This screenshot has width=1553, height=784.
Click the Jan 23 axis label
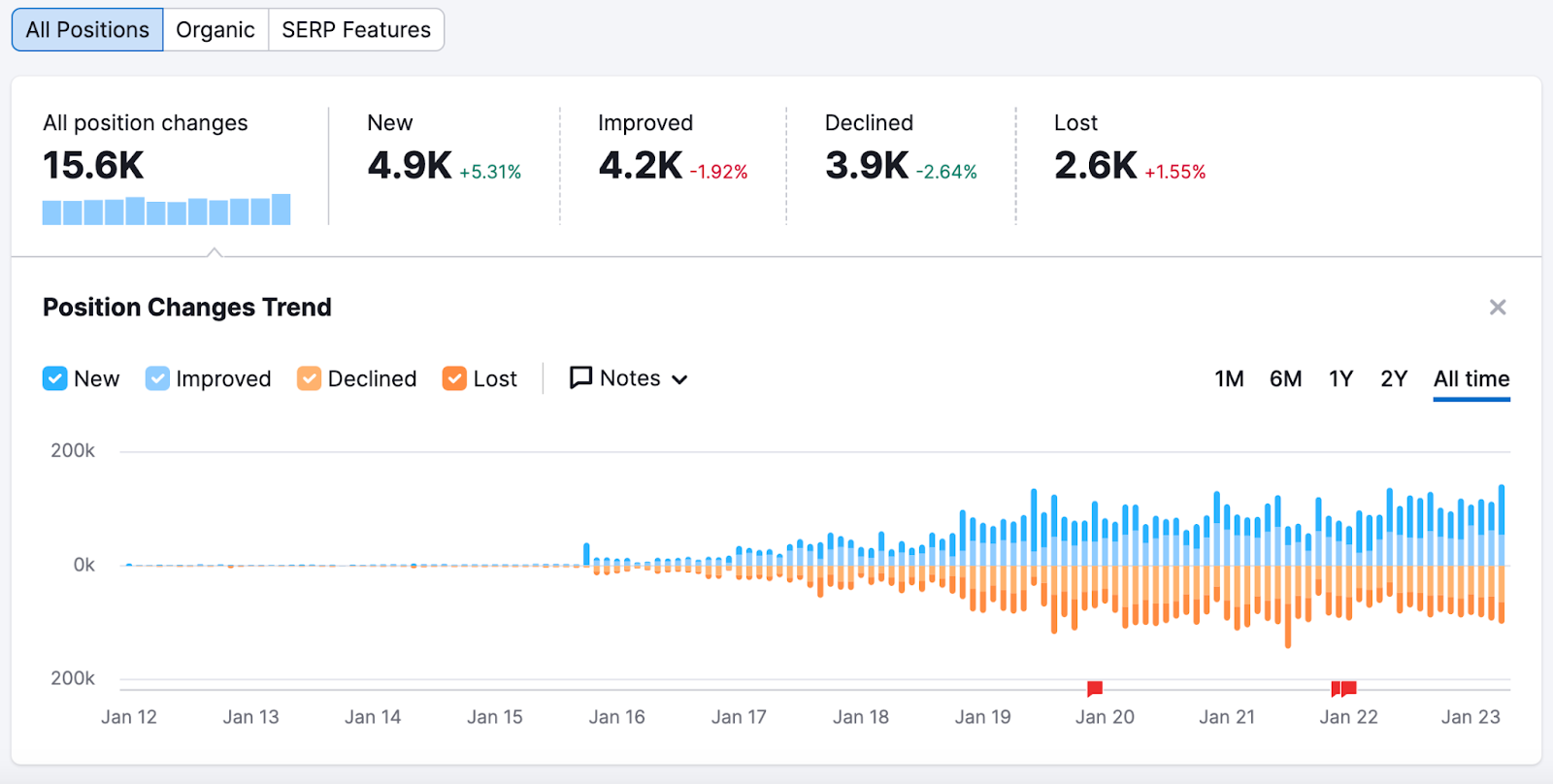[x=1470, y=717]
